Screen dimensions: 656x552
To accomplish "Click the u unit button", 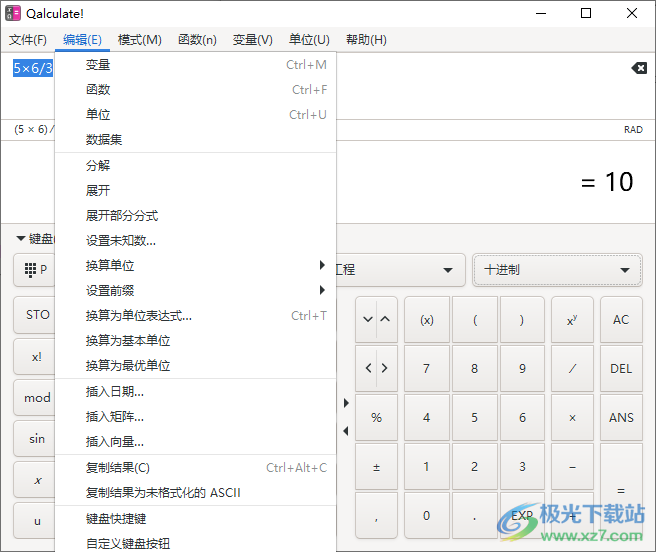I will 35,521.
